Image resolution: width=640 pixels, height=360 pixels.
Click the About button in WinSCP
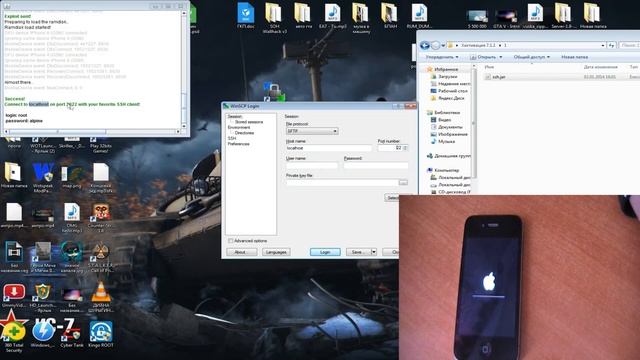pyautogui.click(x=242, y=252)
